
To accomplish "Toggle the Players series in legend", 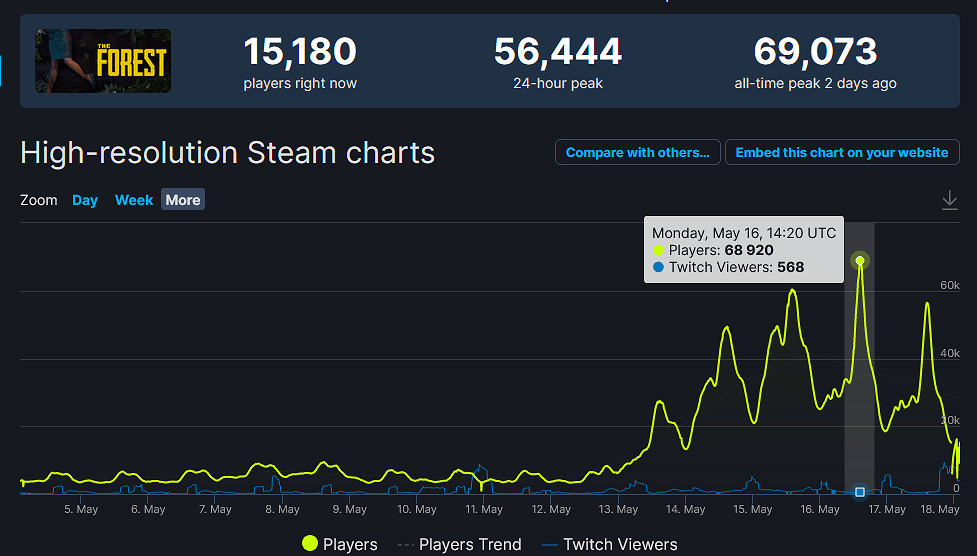I will click(x=339, y=544).
